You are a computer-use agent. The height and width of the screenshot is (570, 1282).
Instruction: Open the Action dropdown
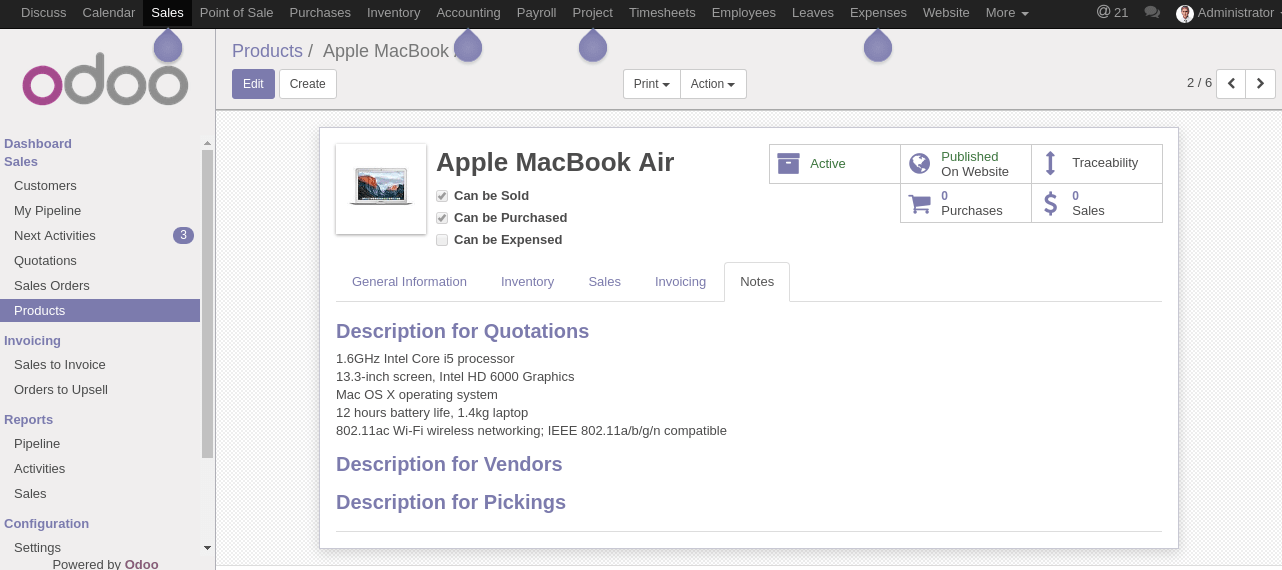click(x=713, y=84)
